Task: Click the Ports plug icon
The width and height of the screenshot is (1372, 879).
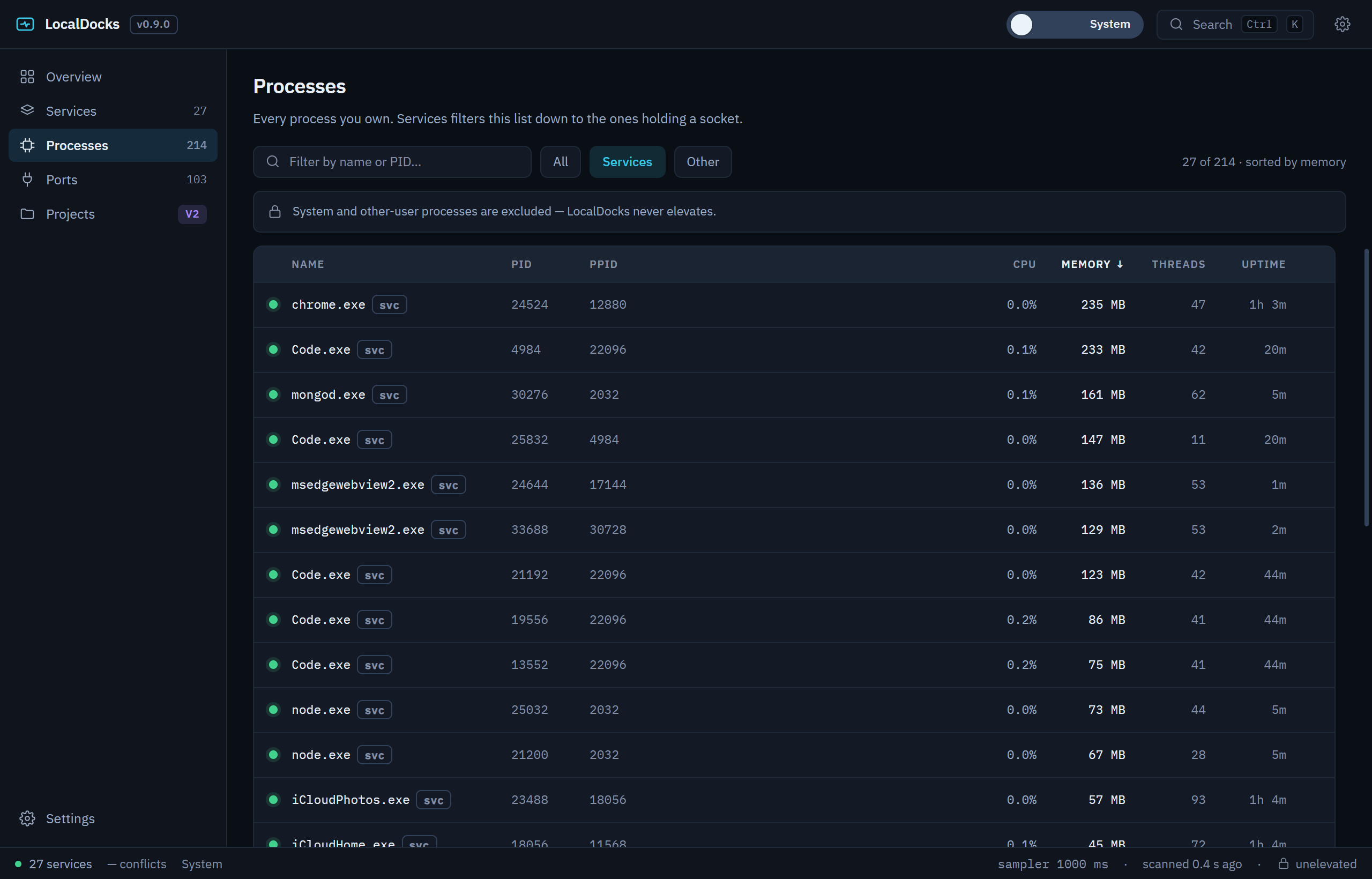Action: tap(27, 179)
